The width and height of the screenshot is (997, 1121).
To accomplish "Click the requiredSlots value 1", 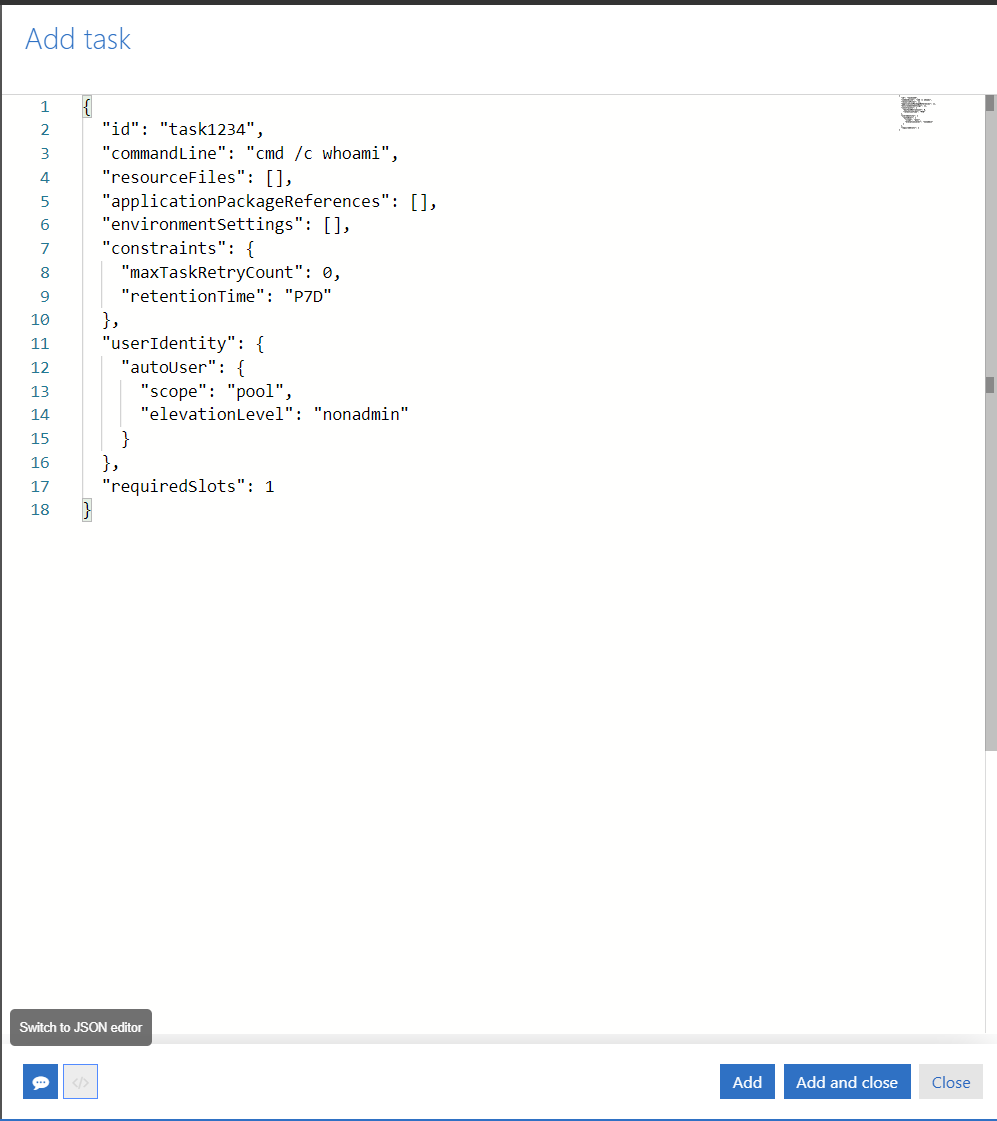I will 270,486.
